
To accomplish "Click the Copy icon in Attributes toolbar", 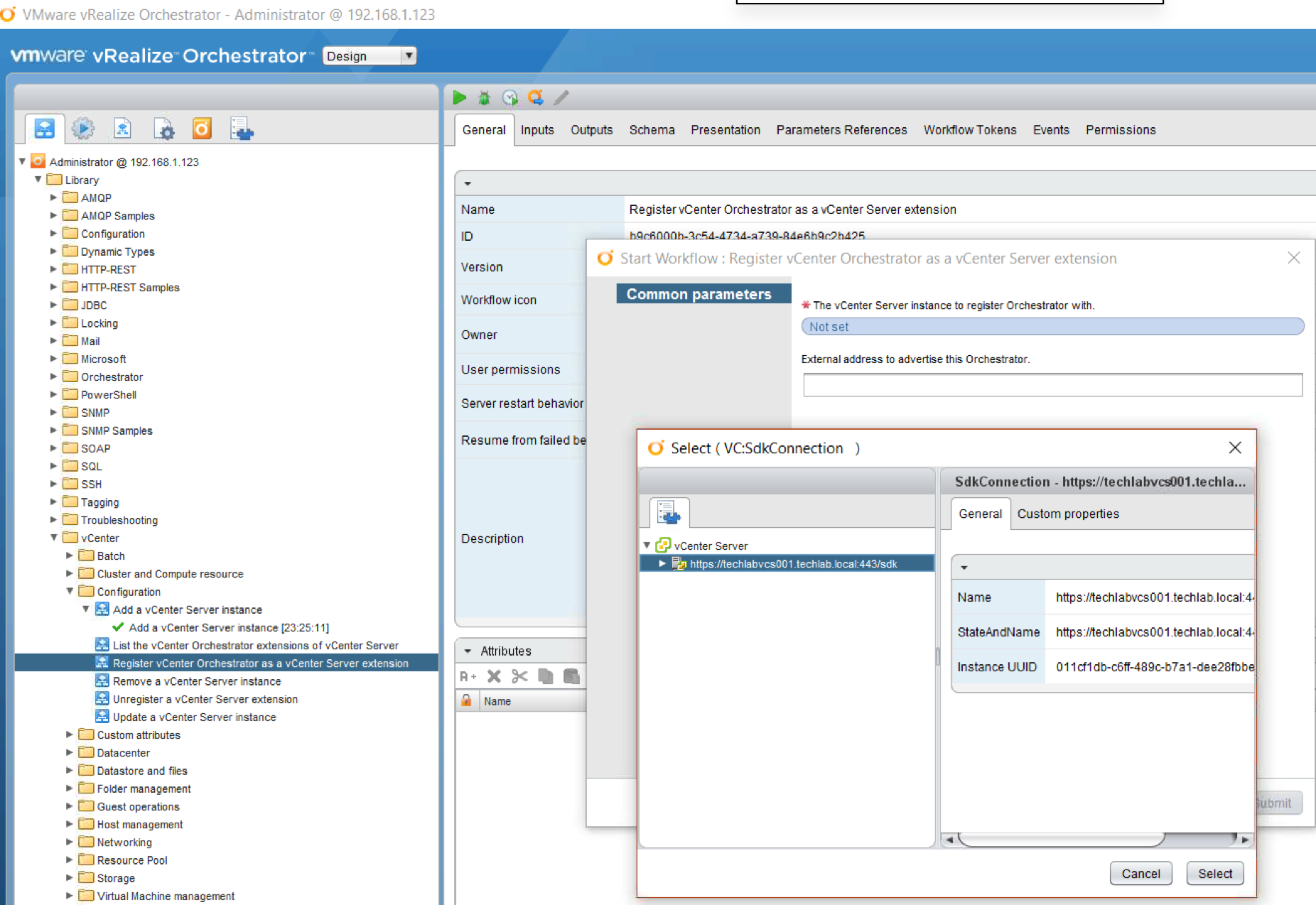I will click(546, 676).
